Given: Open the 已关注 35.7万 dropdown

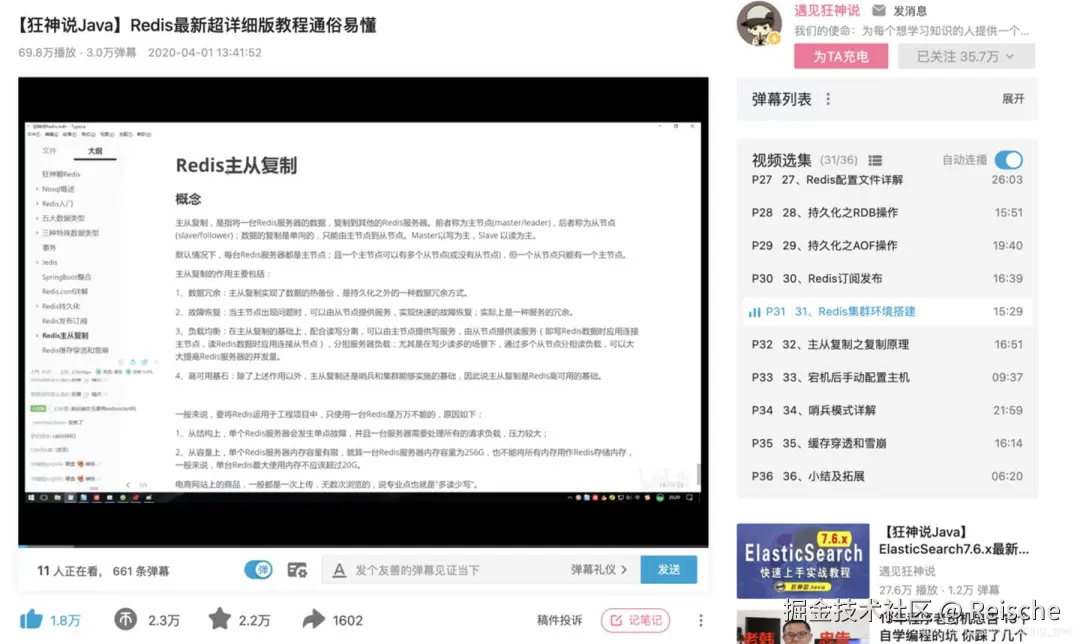Looking at the screenshot, I should tap(965, 56).
